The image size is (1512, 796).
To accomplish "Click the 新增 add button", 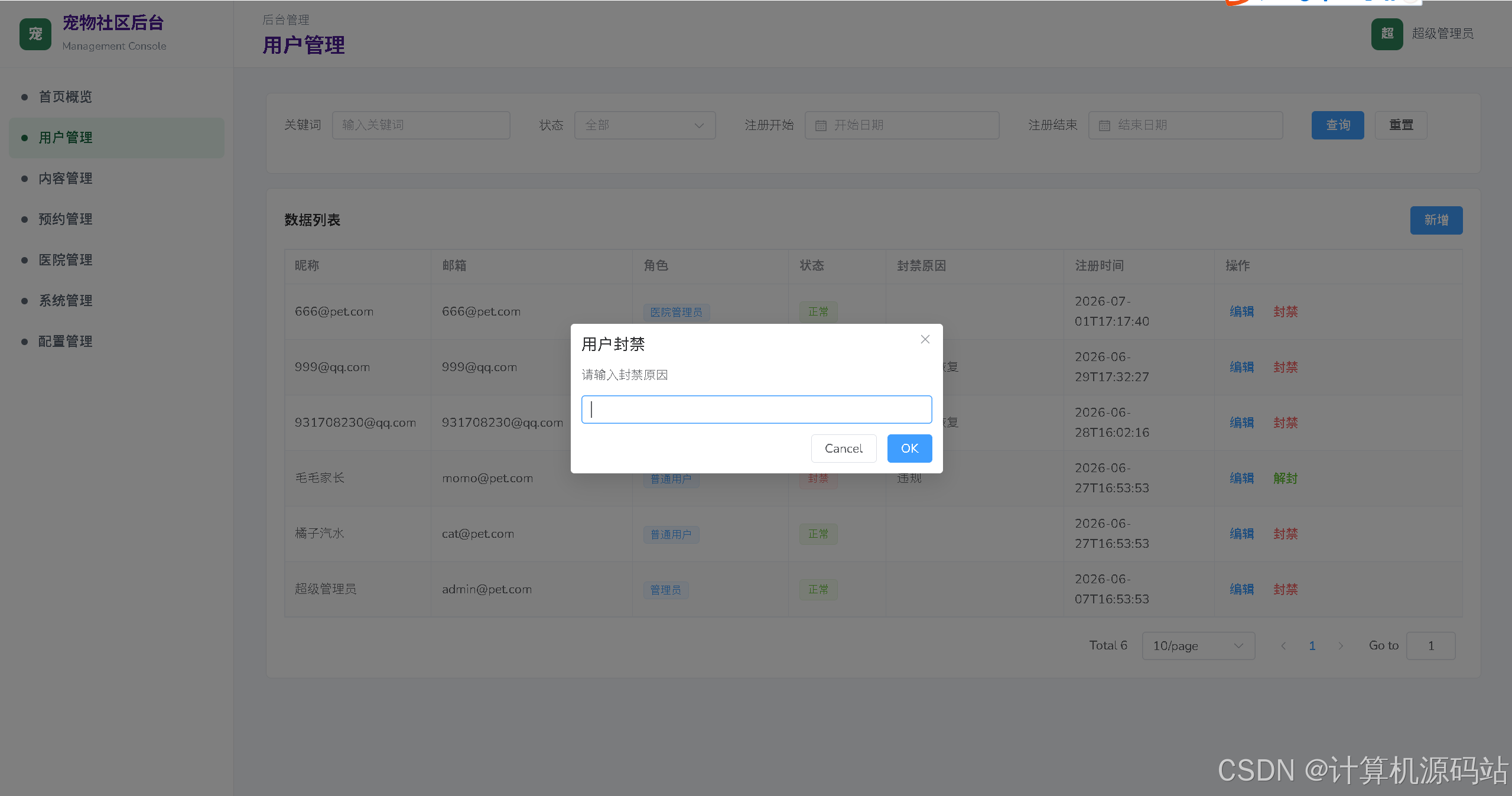I will click(1436, 220).
